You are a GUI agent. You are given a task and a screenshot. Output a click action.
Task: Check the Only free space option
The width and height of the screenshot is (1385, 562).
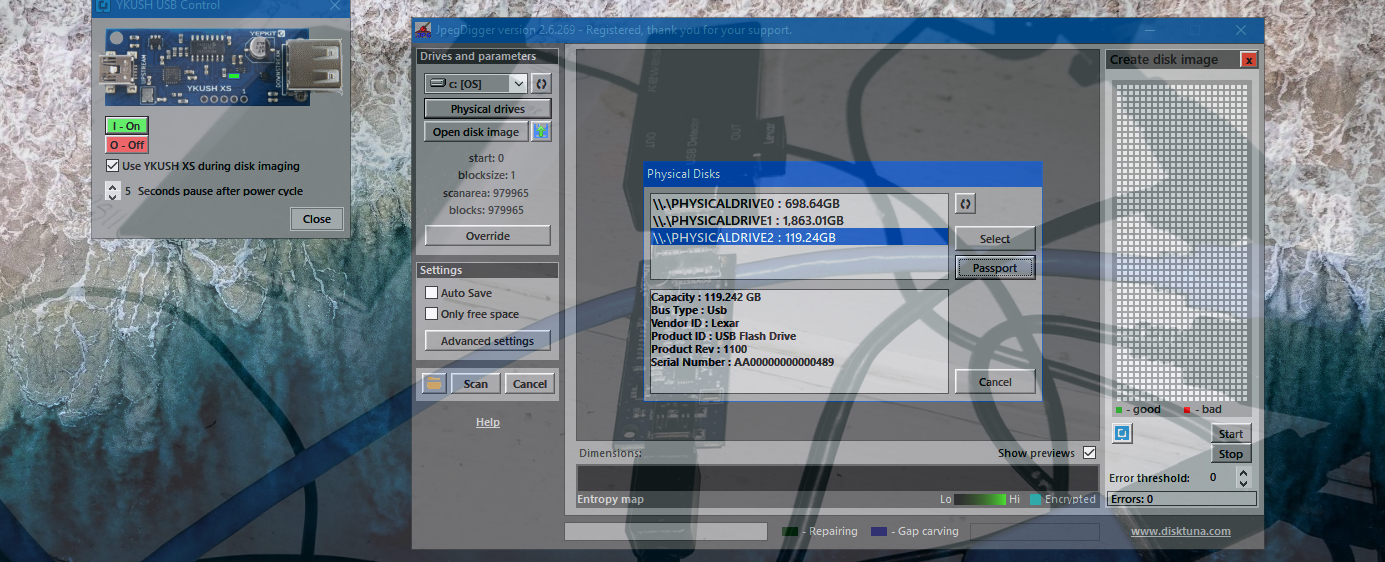(432, 314)
